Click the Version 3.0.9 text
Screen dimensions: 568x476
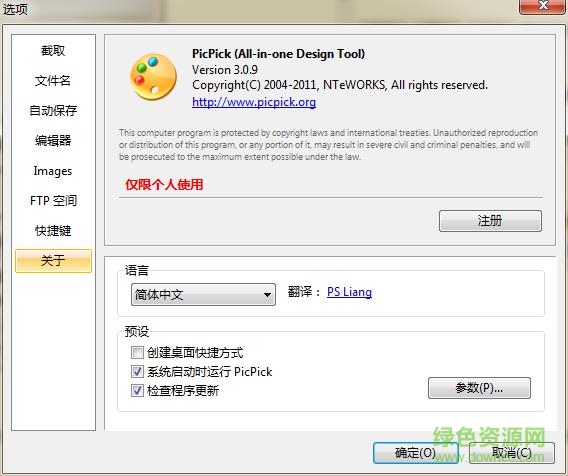(225, 70)
